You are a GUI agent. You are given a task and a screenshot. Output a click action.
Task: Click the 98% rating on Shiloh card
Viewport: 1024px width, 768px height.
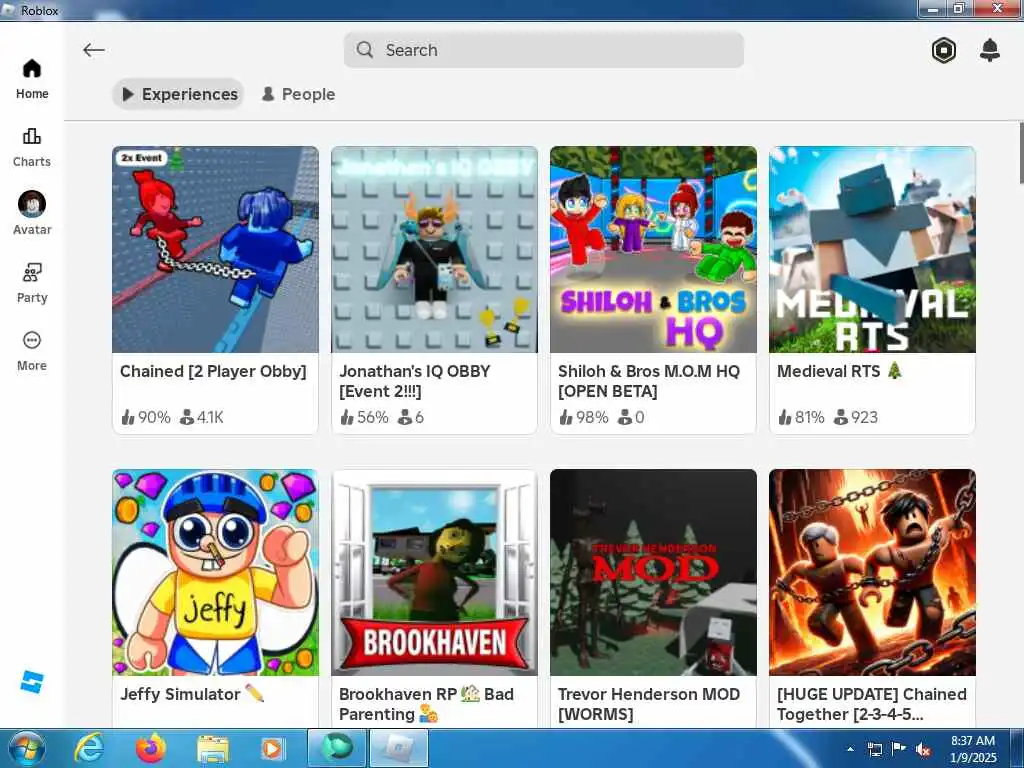pos(583,417)
